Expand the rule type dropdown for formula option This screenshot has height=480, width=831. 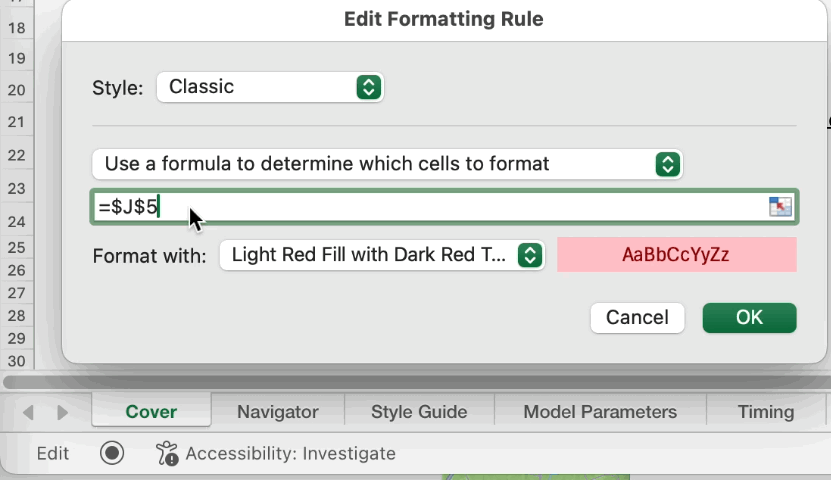pyautogui.click(x=386, y=164)
